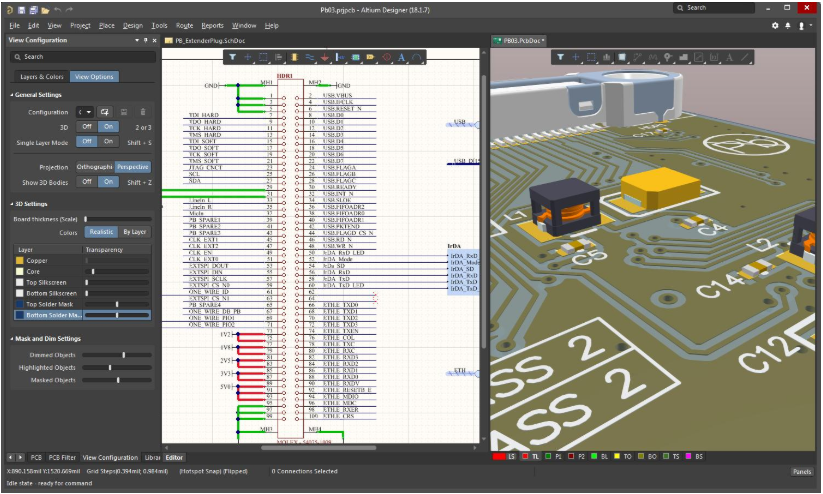Image resolution: width=823 pixels, height=494 pixels.
Task: Open the Configuration dropdown
Action: tap(86, 112)
